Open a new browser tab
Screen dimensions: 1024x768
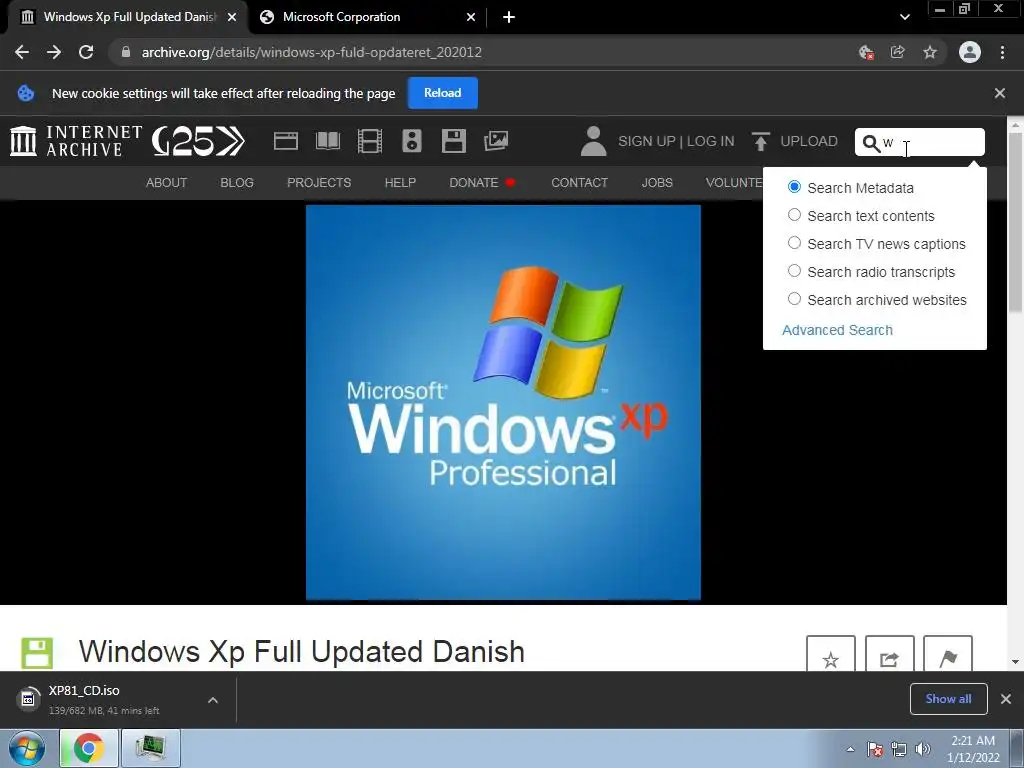pos(509,17)
